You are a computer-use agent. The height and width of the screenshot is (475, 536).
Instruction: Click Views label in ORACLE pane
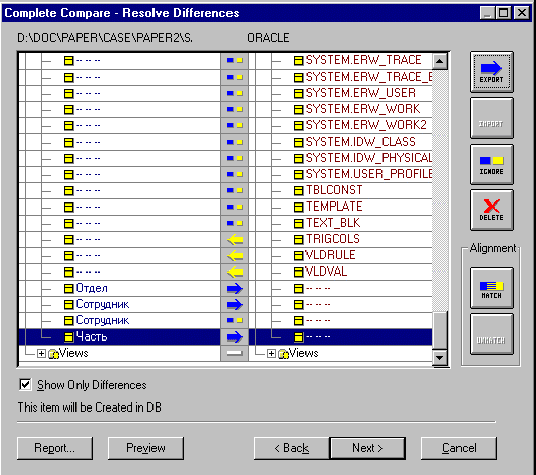(x=303, y=353)
